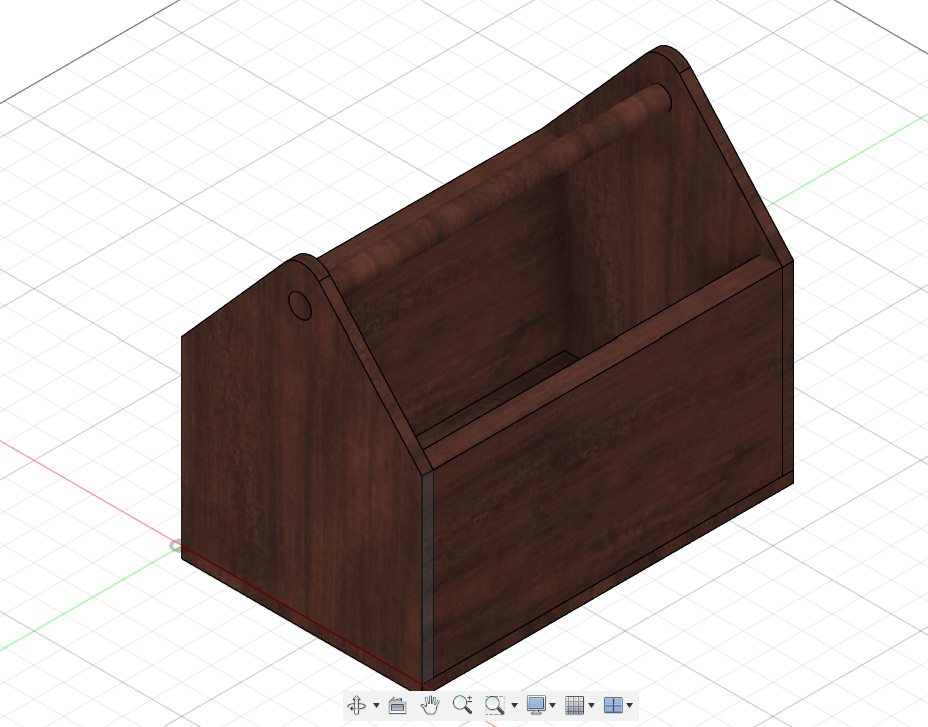
Task: Click the Viewports layout icon
Action: pyautogui.click(x=613, y=705)
